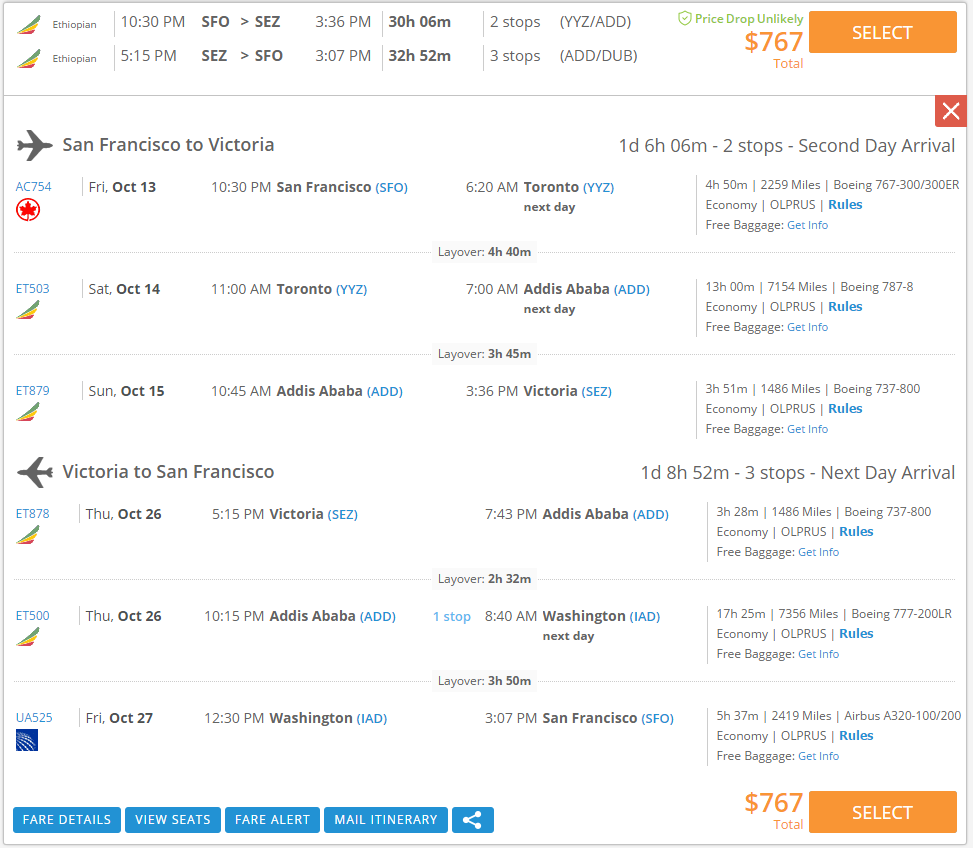The height and width of the screenshot is (848, 973).
Task: Click the share icon button
Action: click(x=473, y=819)
